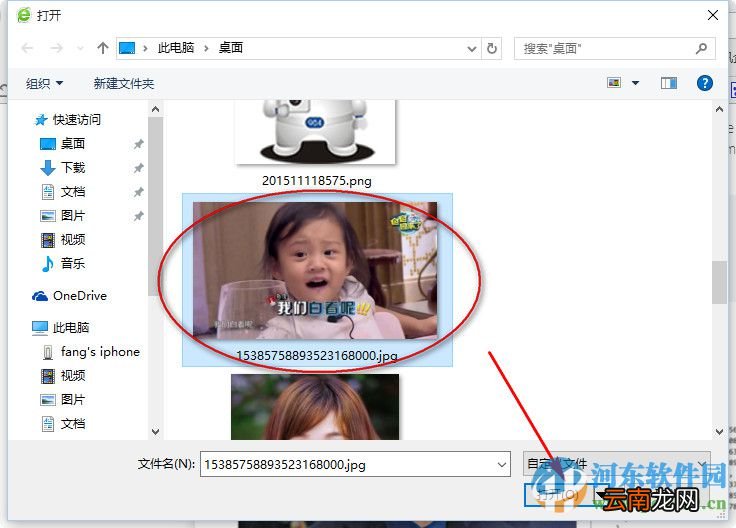Select 此电脑 in navigation pane

point(60,327)
